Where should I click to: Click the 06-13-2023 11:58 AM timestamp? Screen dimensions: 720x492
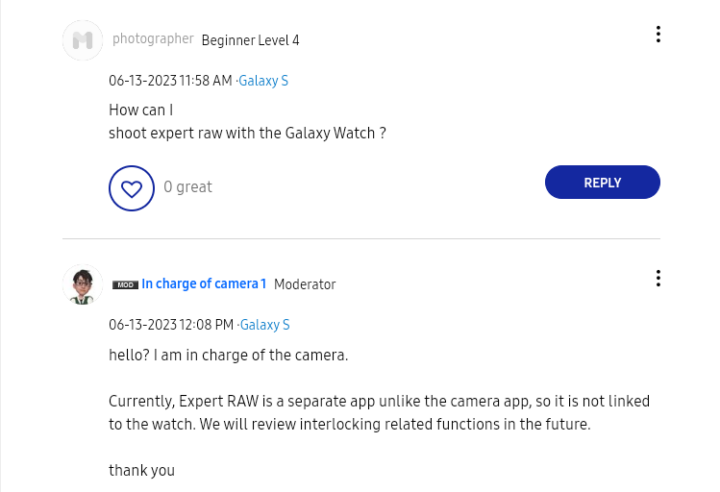point(170,81)
